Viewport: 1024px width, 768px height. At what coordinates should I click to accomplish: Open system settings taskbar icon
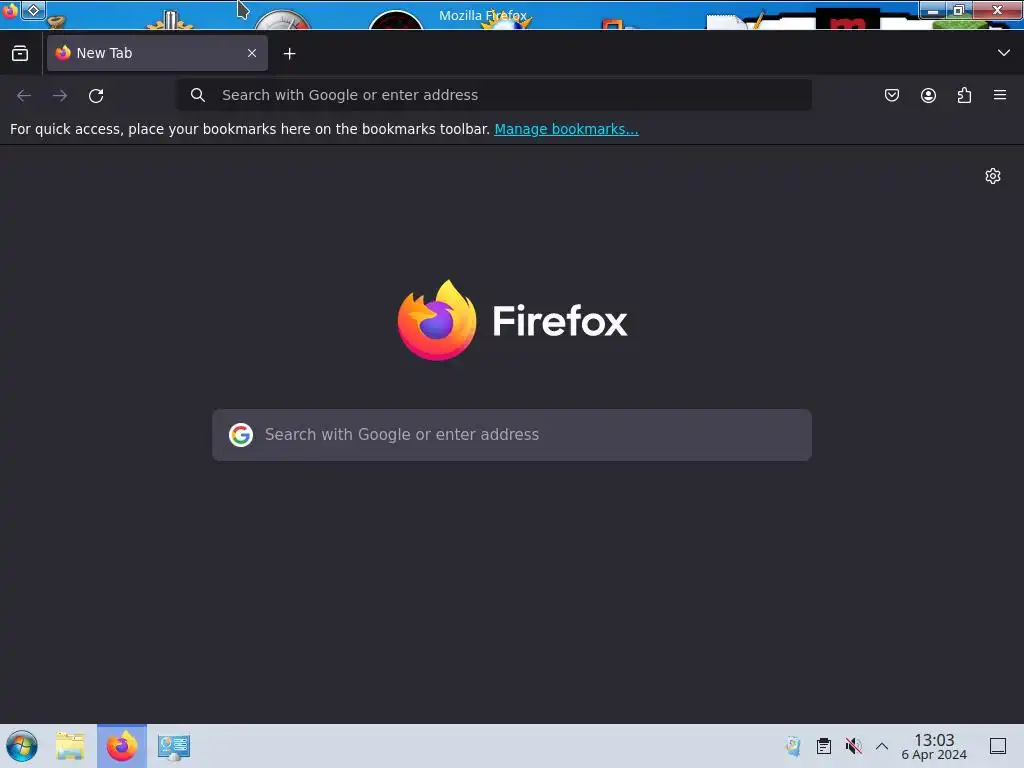tap(173, 746)
